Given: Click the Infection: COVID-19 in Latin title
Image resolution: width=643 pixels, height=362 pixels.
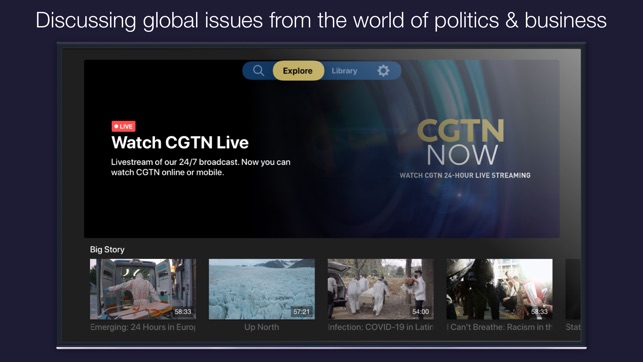Looking at the screenshot, I should pos(381,327).
